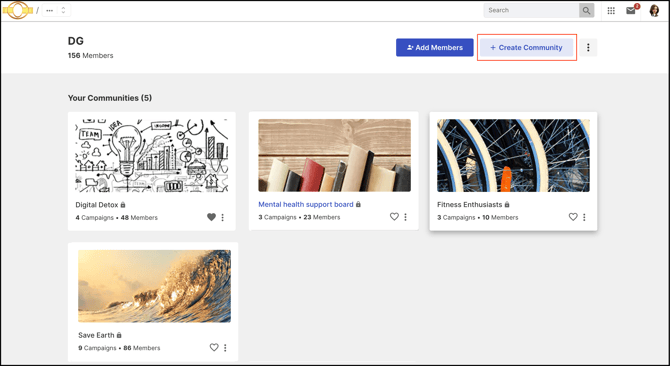Open the logo home link
This screenshot has width=670, height=366.
[18, 10]
